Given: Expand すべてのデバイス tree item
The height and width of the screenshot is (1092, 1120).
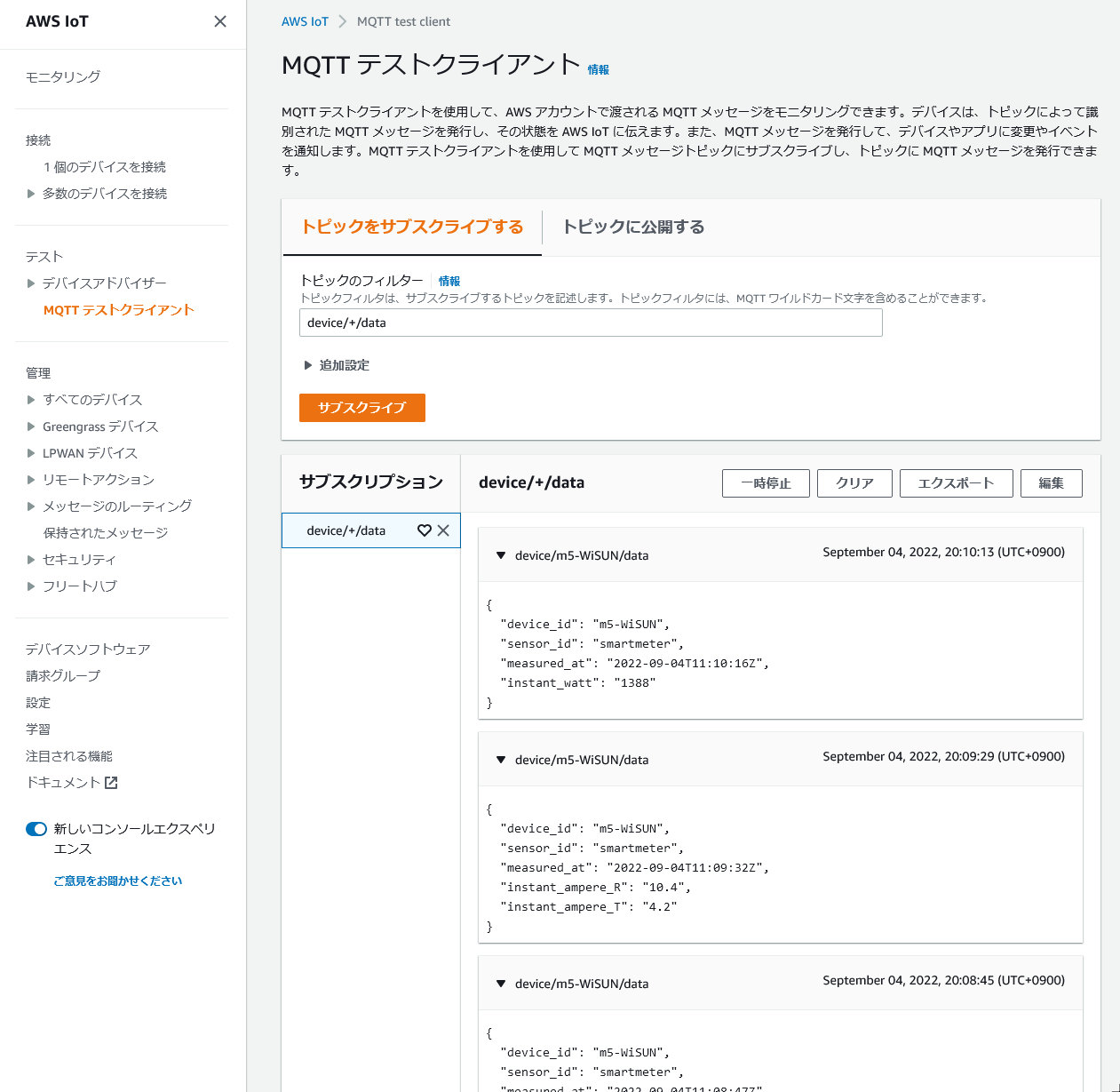Looking at the screenshot, I should 31,400.
